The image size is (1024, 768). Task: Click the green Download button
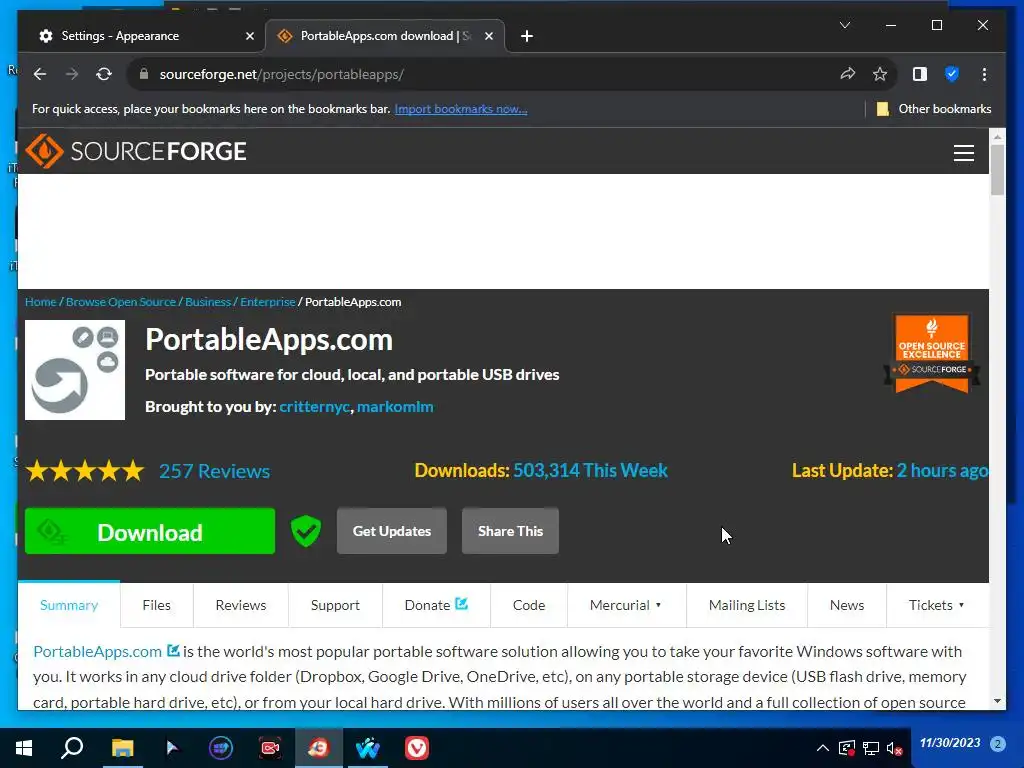click(x=150, y=531)
